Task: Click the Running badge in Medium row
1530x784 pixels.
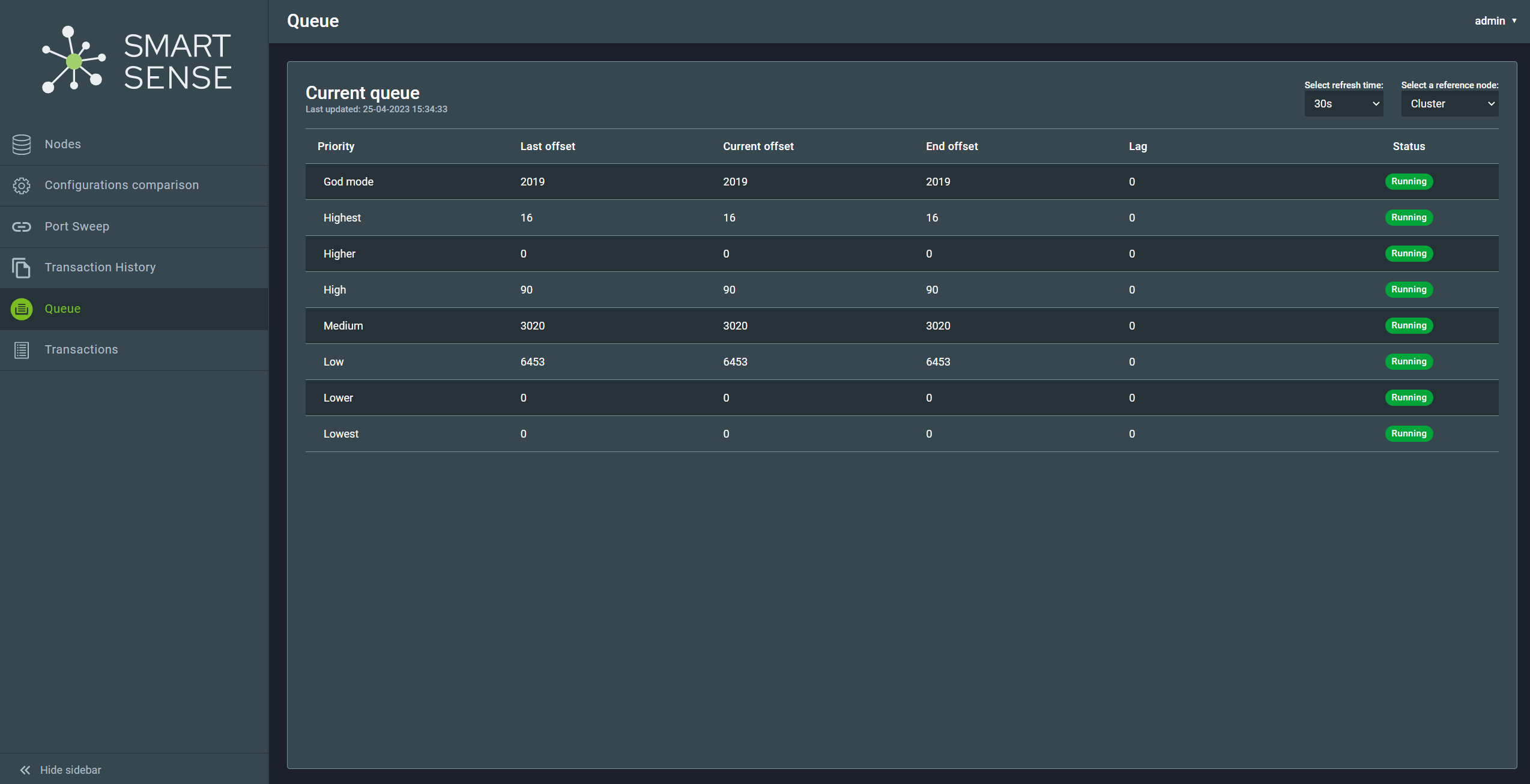Action: 1409,326
